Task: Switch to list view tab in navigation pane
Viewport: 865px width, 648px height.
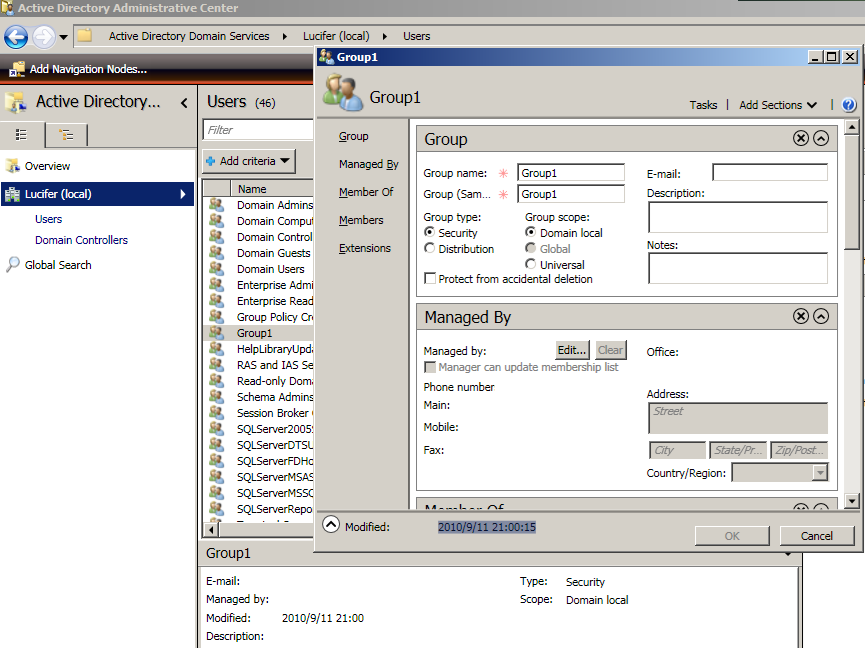Action: pyautogui.click(x=22, y=135)
